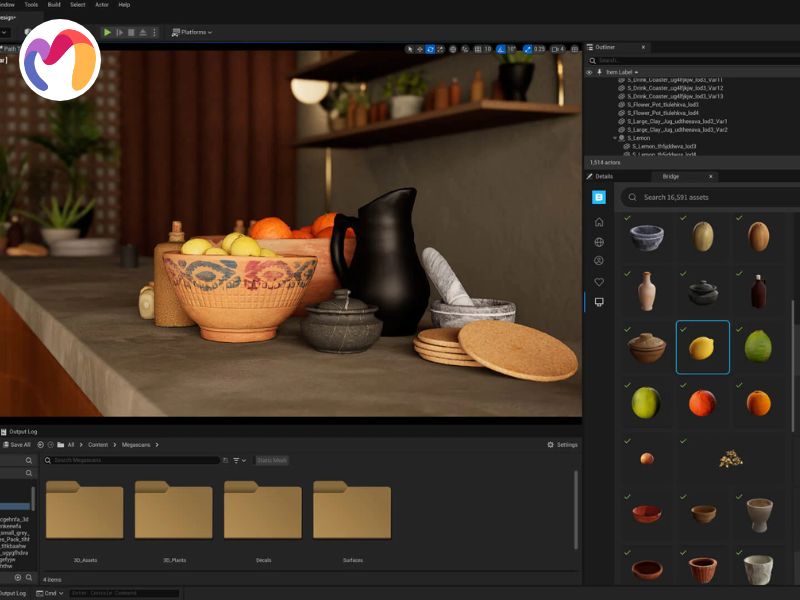Click the blue Bridge logo icon

coord(599,197)
